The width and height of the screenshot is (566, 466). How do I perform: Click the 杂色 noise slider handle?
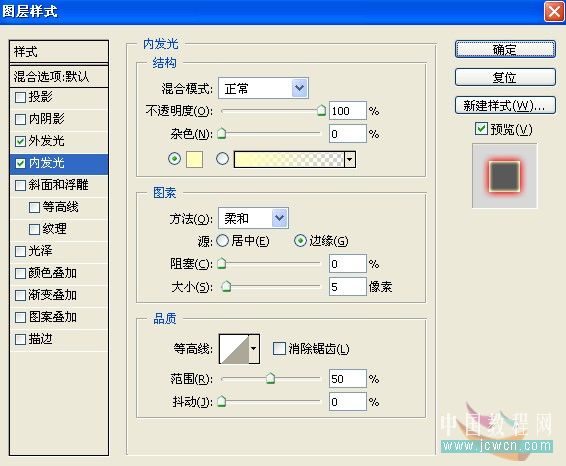222,134
